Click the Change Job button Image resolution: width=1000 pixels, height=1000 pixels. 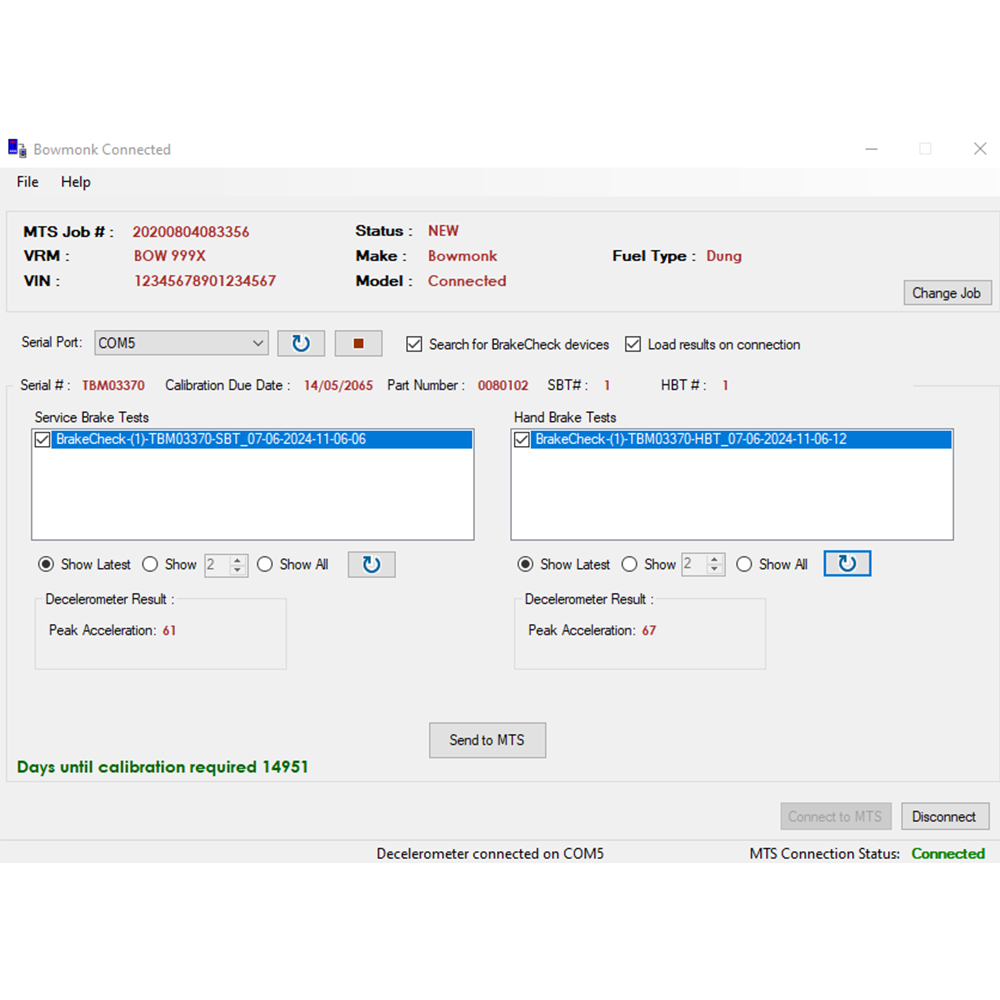click(x=947, y=293)
